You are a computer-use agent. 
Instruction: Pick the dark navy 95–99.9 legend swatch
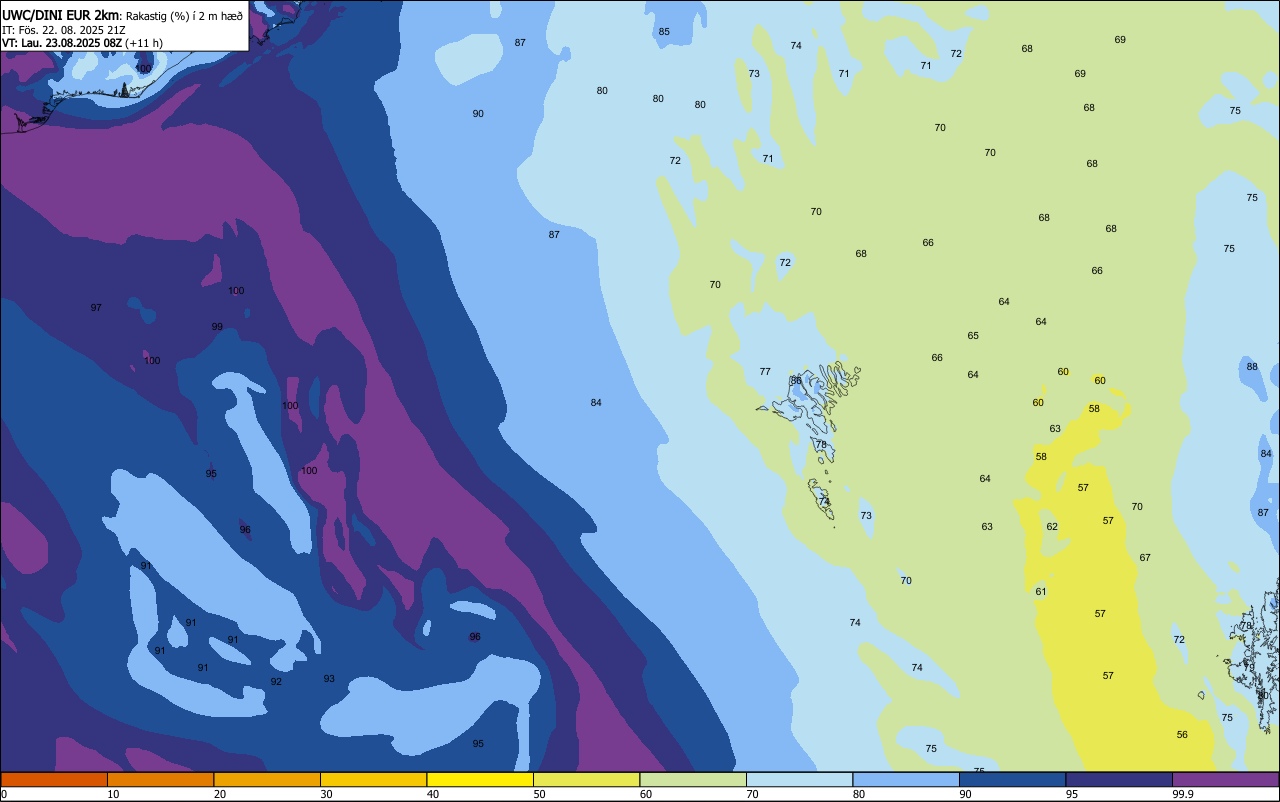(x=1119, y=779)
